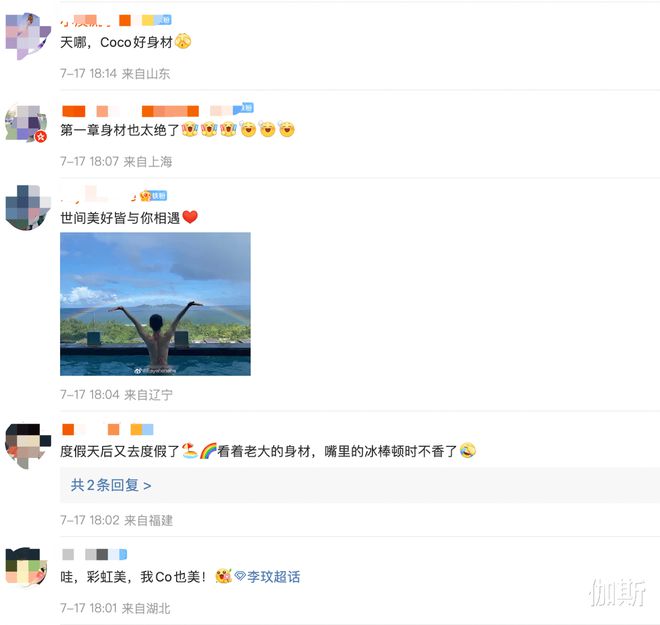The width and height of the screenshot is (660, 625).
Task: Click the fan badge beside first username
Action: [162, 20]
